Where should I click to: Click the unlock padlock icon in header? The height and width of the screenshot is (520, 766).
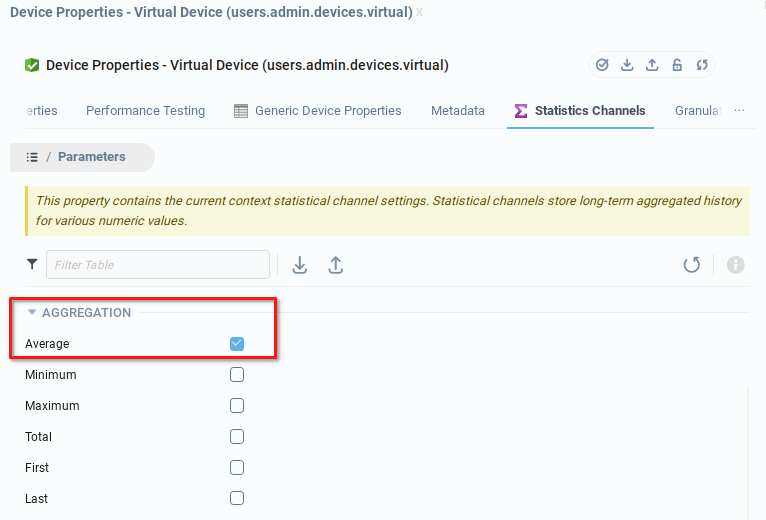pos(677,65)
